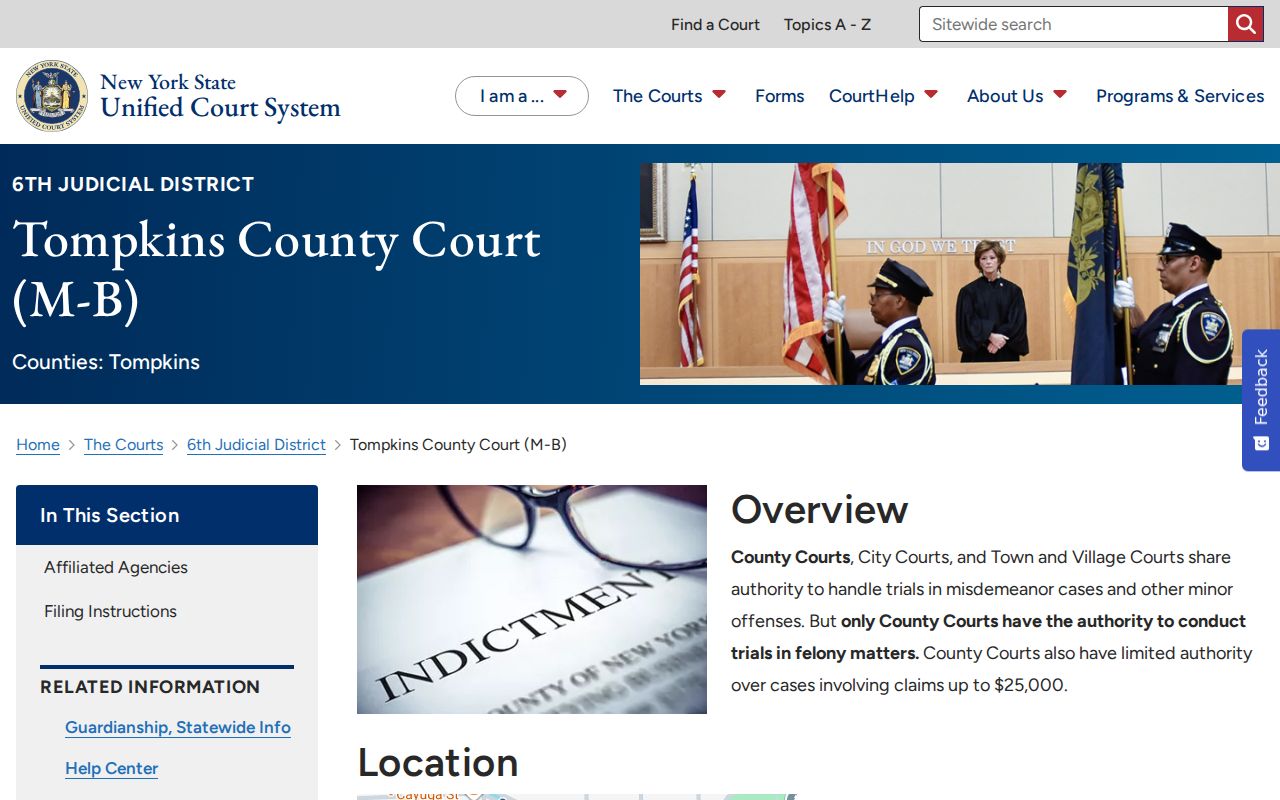Screen dimensions: 1280x800
Task: Open Affiliated Agencies in sidebar
Action: pyautogui.click(x=116, y=567)
